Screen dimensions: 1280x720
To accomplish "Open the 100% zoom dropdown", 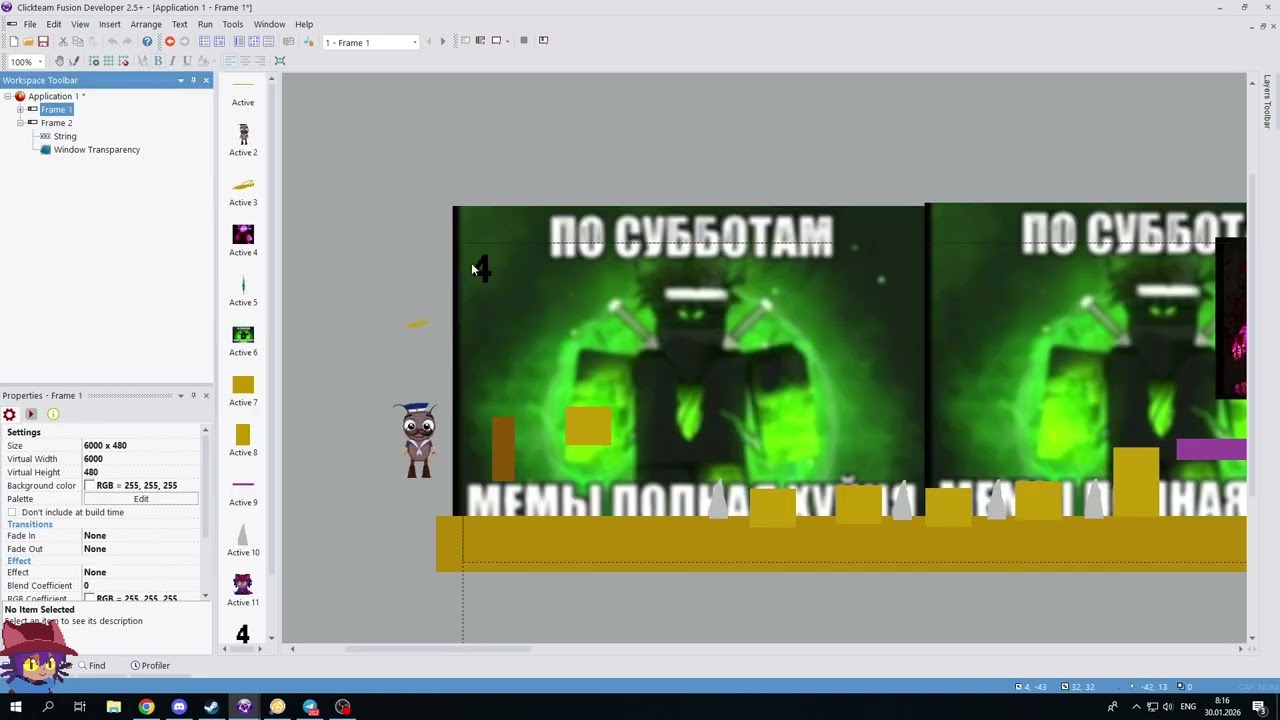I will tap(39, 62).
